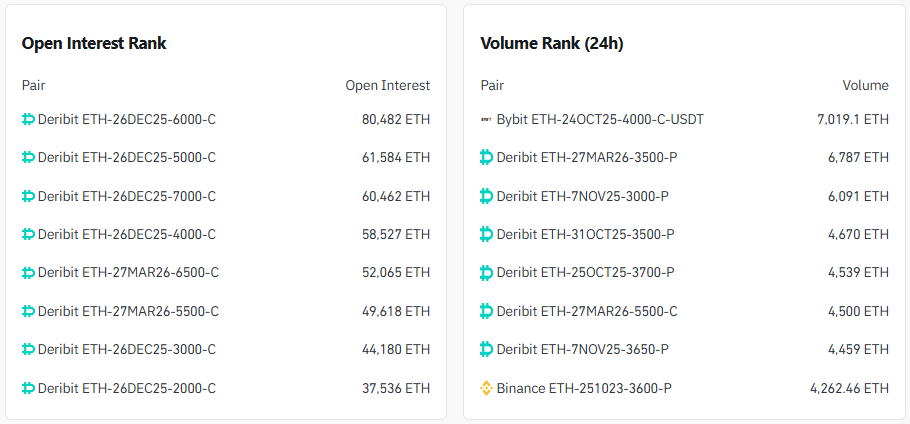Open Deribit ETH-7NOV25-3000-P pair
Image resolution: width=910 pixels, height=424 pixels.
tap(582, 196)
